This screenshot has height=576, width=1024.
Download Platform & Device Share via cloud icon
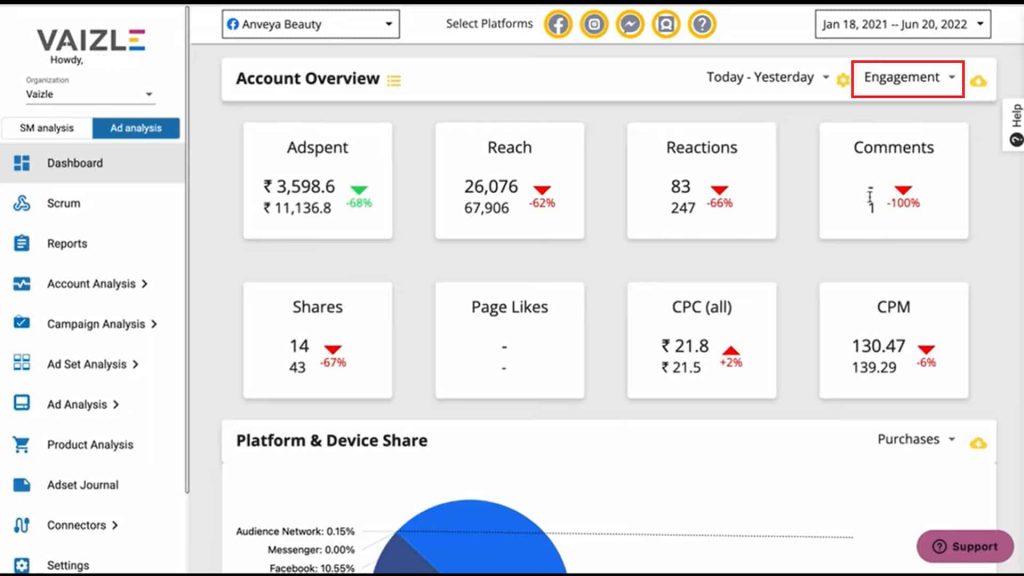tap(978, 443)
